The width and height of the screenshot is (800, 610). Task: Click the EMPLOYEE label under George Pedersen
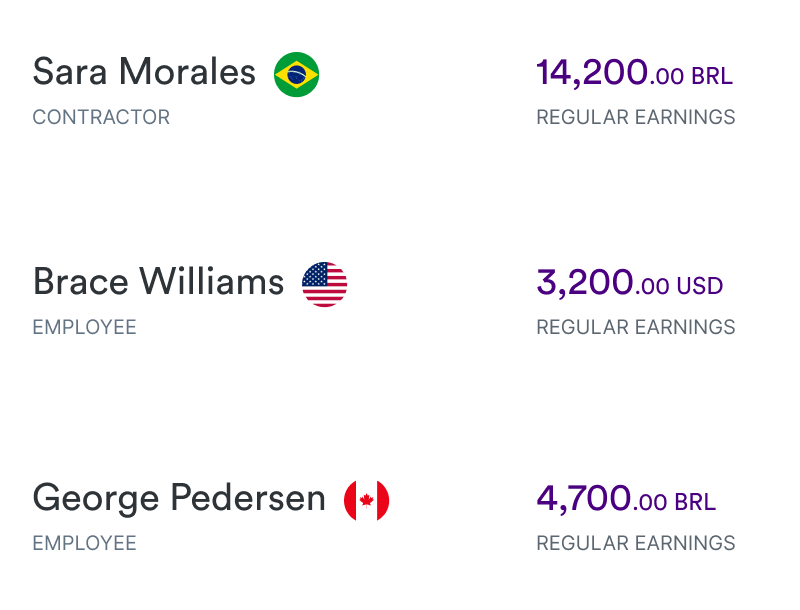pos(85,544)
